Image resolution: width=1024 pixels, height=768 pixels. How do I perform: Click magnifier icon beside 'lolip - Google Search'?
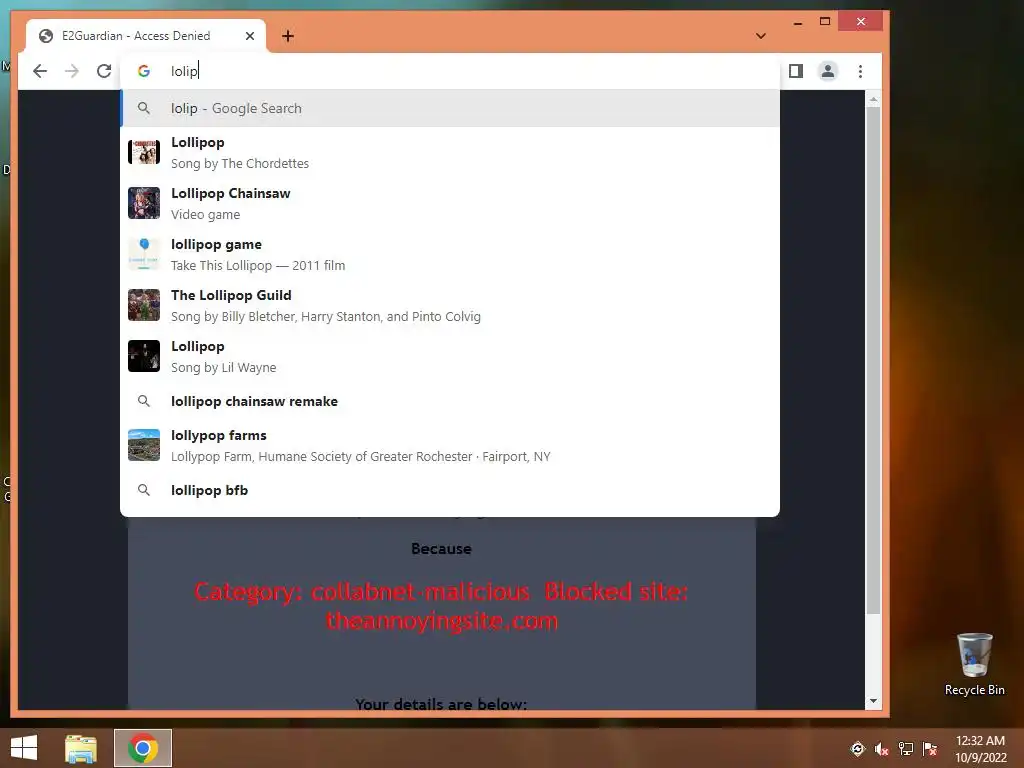coord(144,108)
